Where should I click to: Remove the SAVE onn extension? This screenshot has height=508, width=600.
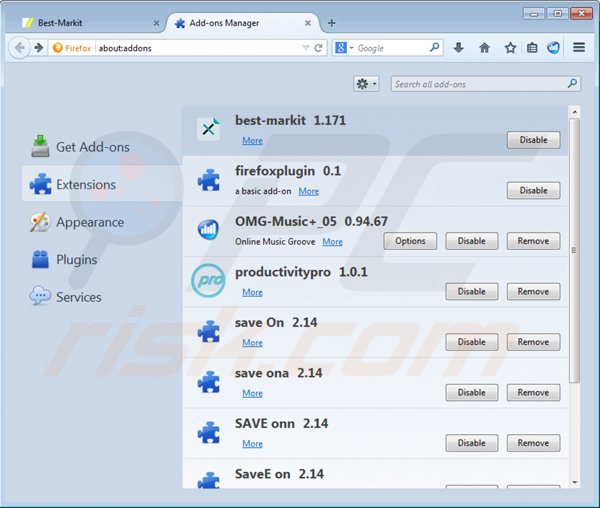[x=533, y=443]
